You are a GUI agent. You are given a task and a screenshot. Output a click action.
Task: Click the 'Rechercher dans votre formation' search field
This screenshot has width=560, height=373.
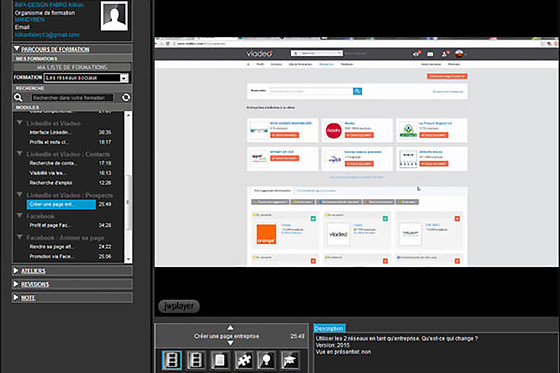72,98
